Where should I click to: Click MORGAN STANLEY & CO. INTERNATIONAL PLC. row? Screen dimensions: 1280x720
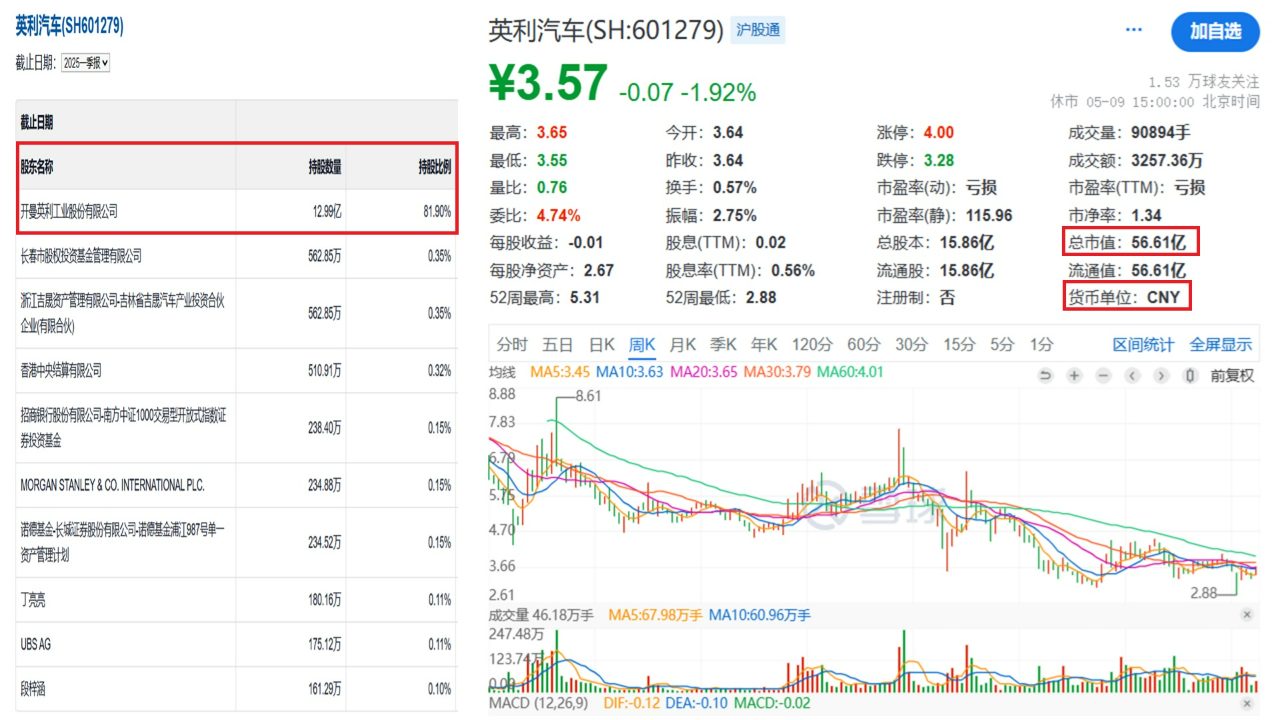237,485
